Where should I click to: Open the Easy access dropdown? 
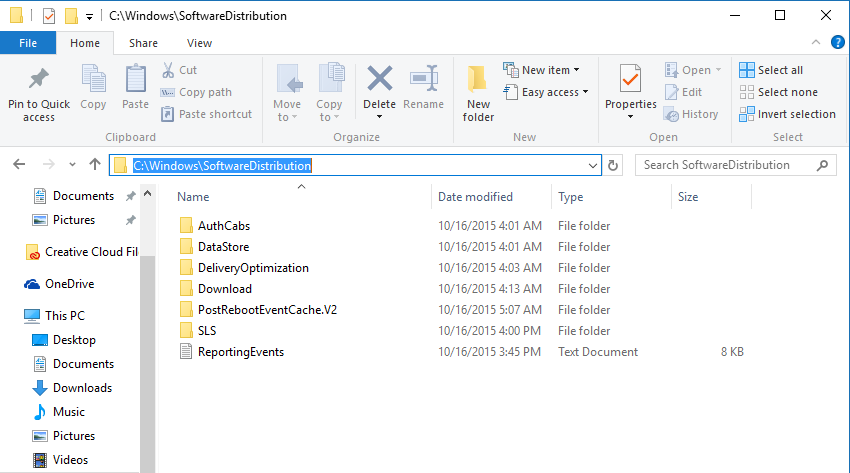point(555,92)
